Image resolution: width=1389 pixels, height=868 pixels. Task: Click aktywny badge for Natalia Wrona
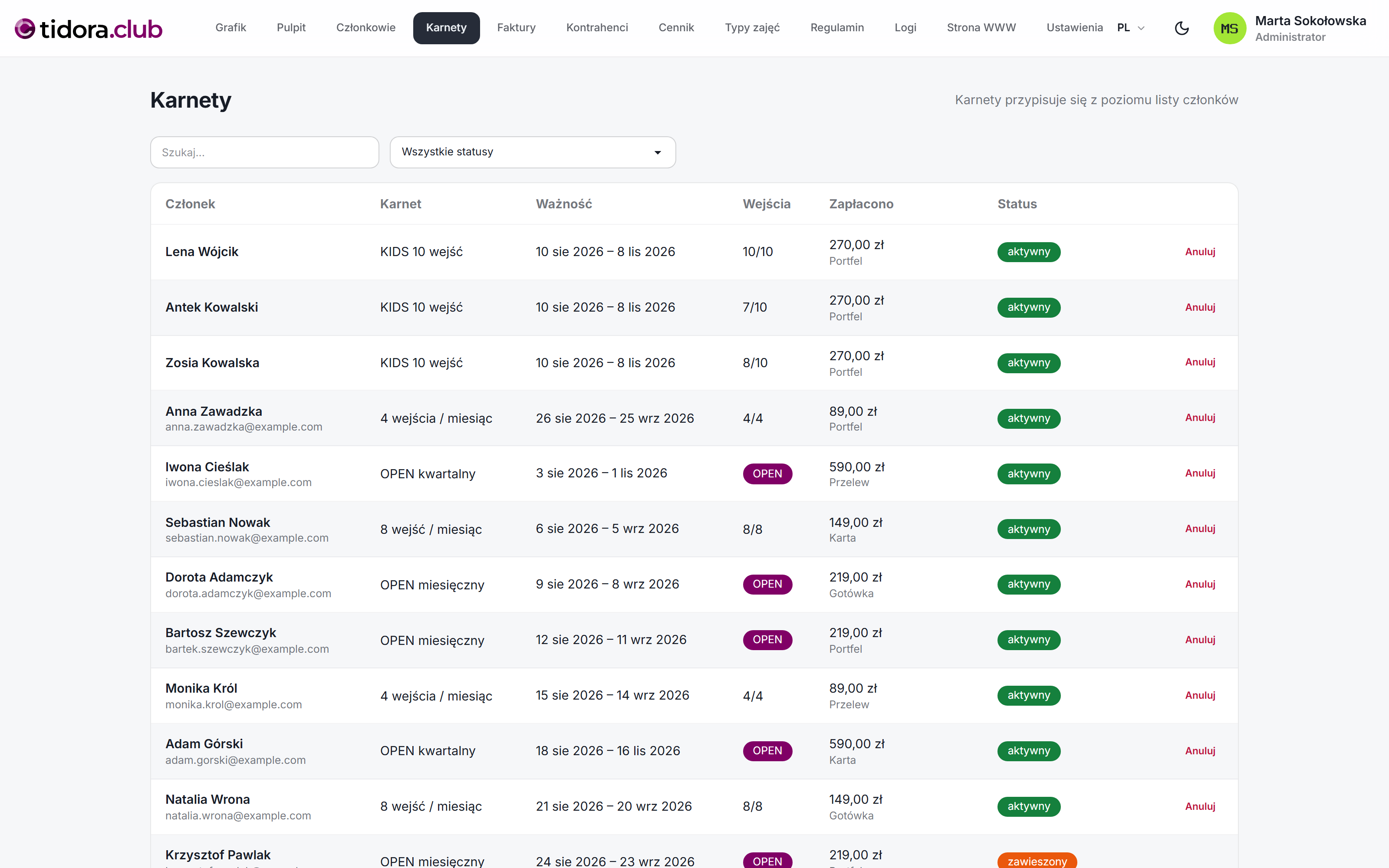click(1029, 806)
